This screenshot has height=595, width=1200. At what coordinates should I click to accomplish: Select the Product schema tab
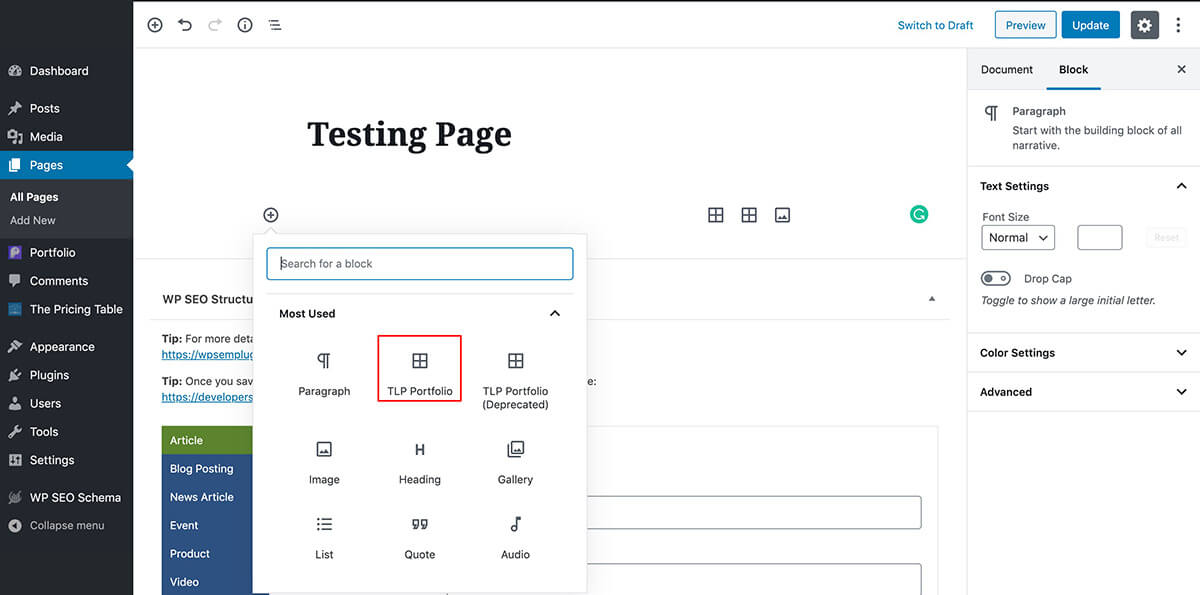click(207, 553)
